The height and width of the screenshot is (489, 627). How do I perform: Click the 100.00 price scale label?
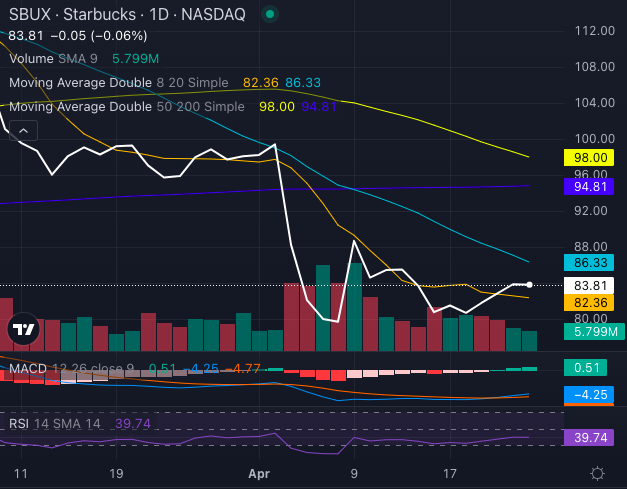[595, 139]
